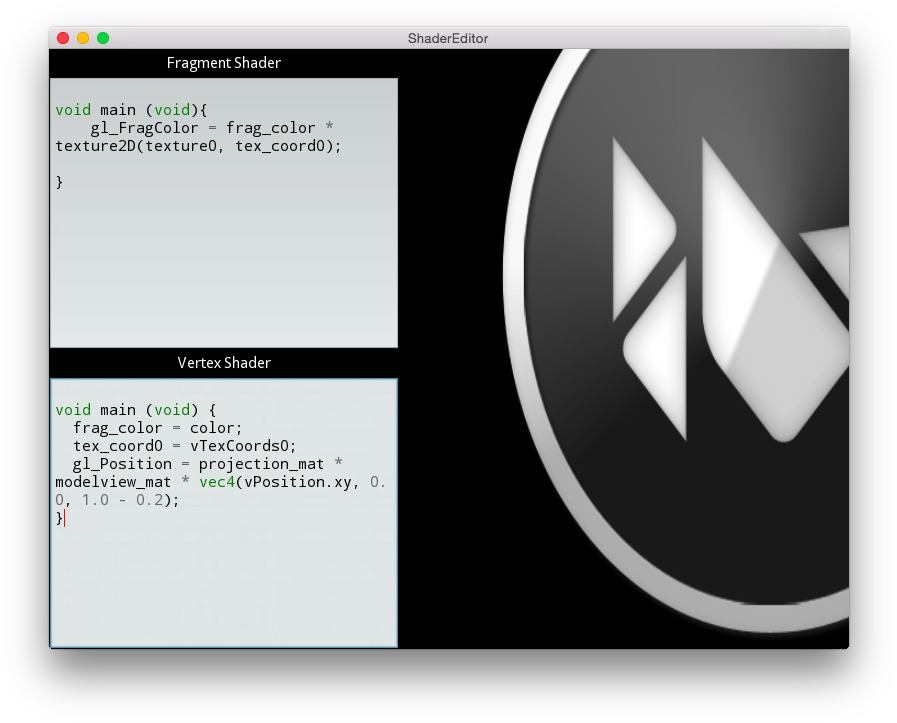The width and height of the screenshot is (897, 723).
Task: Minimize the ShaderEditor window
Action: point(83,38)
